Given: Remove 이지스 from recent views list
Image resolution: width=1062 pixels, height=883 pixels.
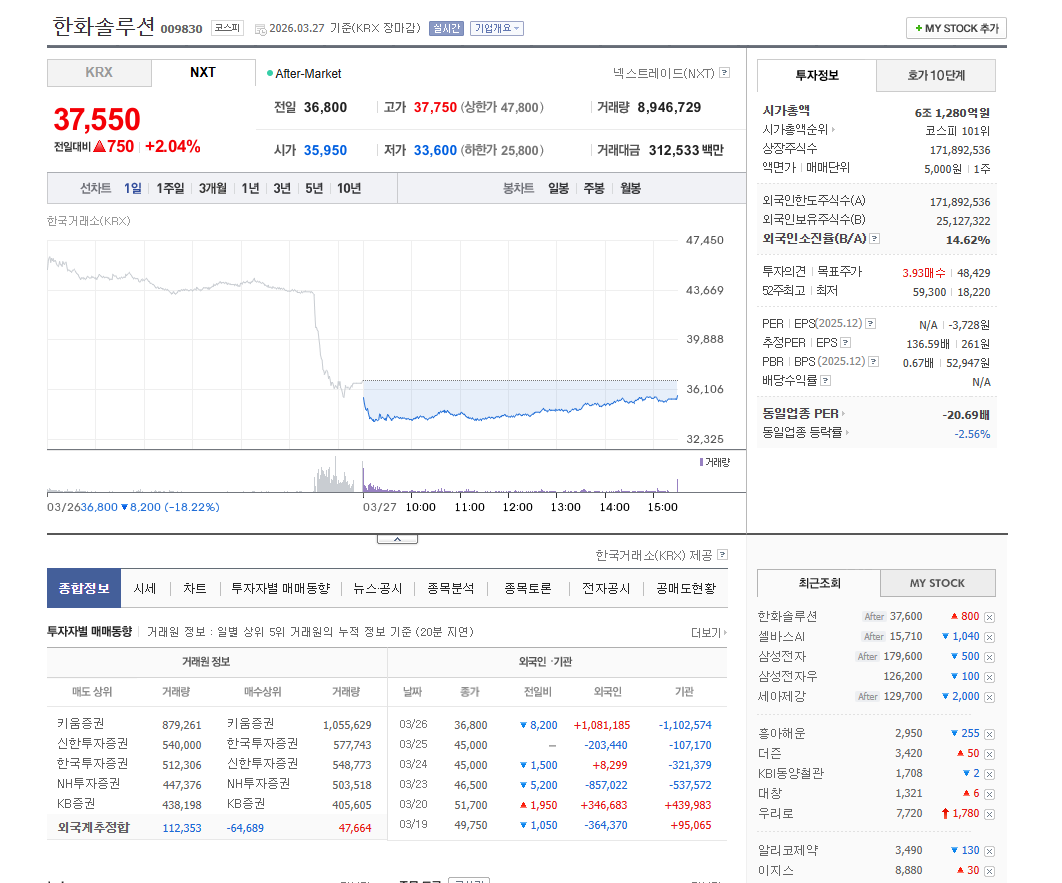Looking at the screenshot, I should [990, 871].
